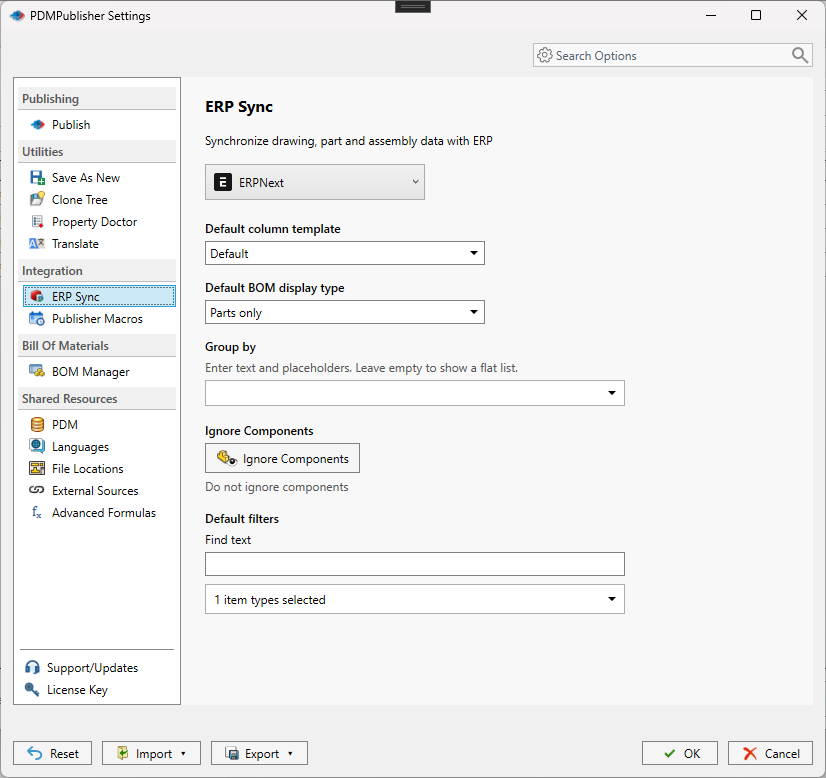Open the Group by combo box arrow
The height and width of the screenshot is (778, 826).
point(612,393)
